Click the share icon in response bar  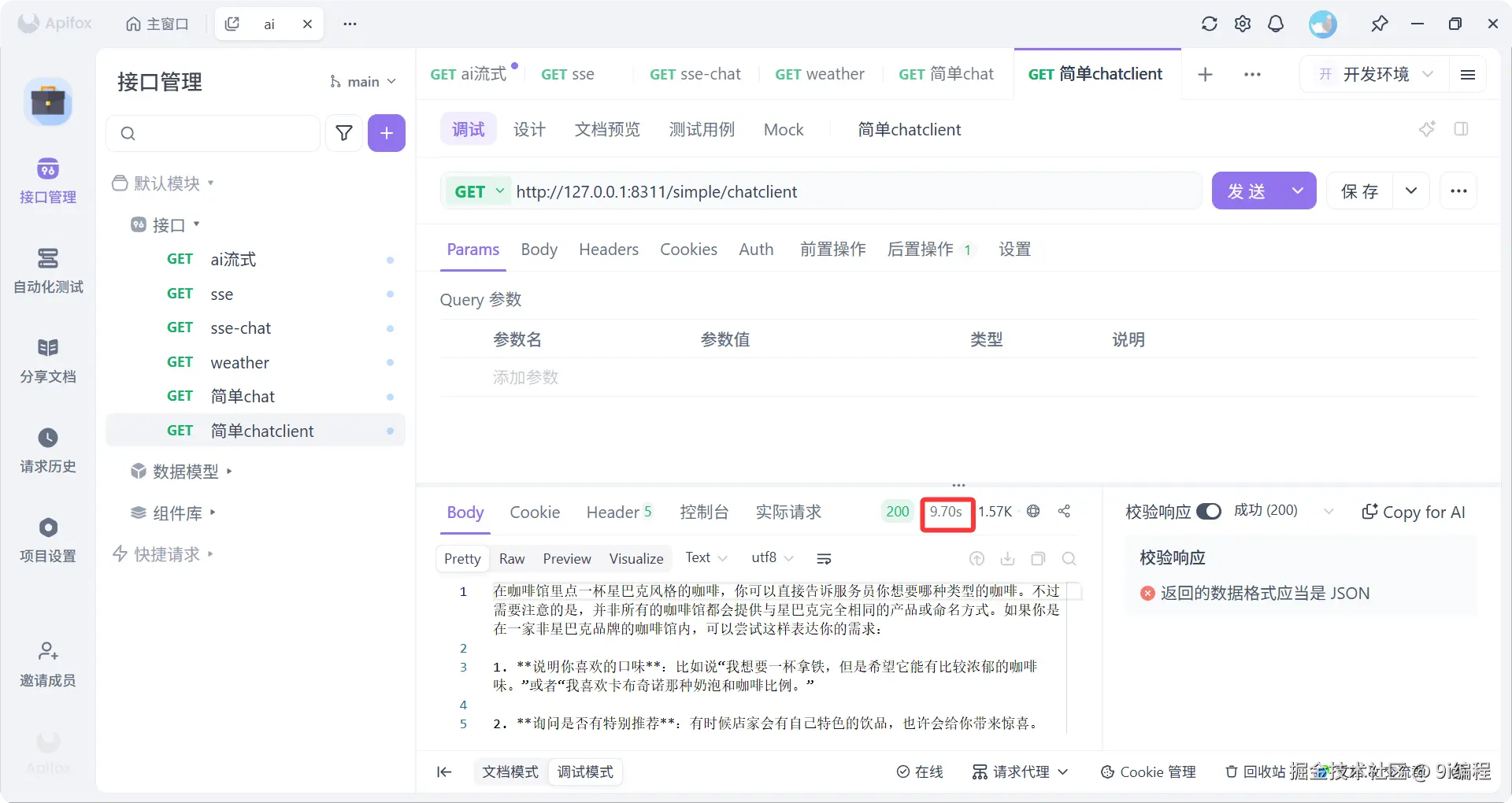[x=1064, y=511]
